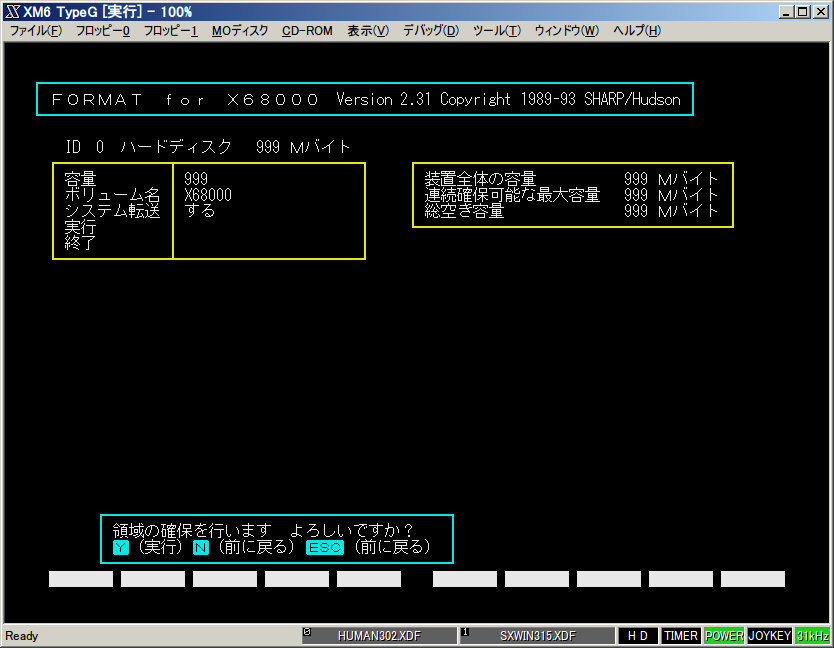Open the フロッピー0 menu

tap(103, 31)
